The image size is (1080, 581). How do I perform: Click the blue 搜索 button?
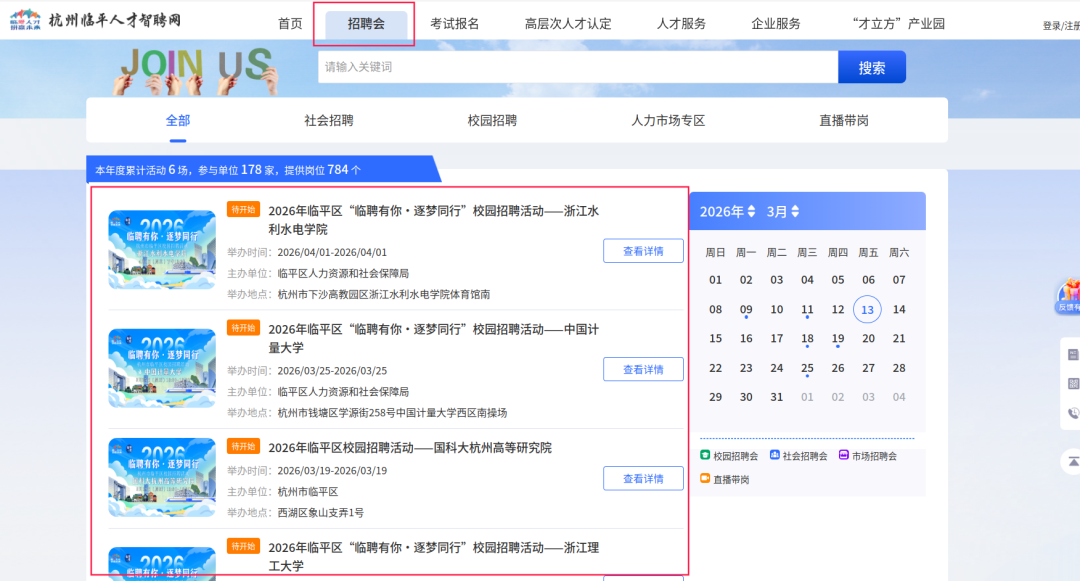[x=871, y=67]
